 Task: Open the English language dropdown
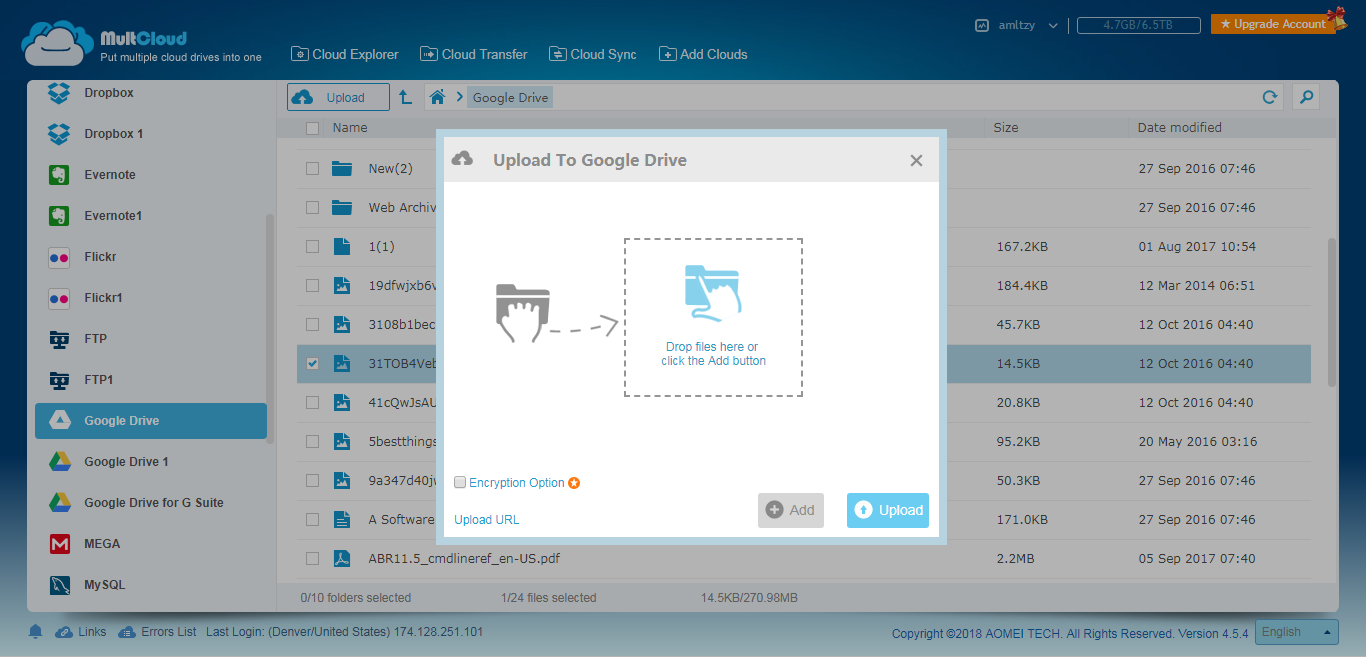coord(1298,632)
